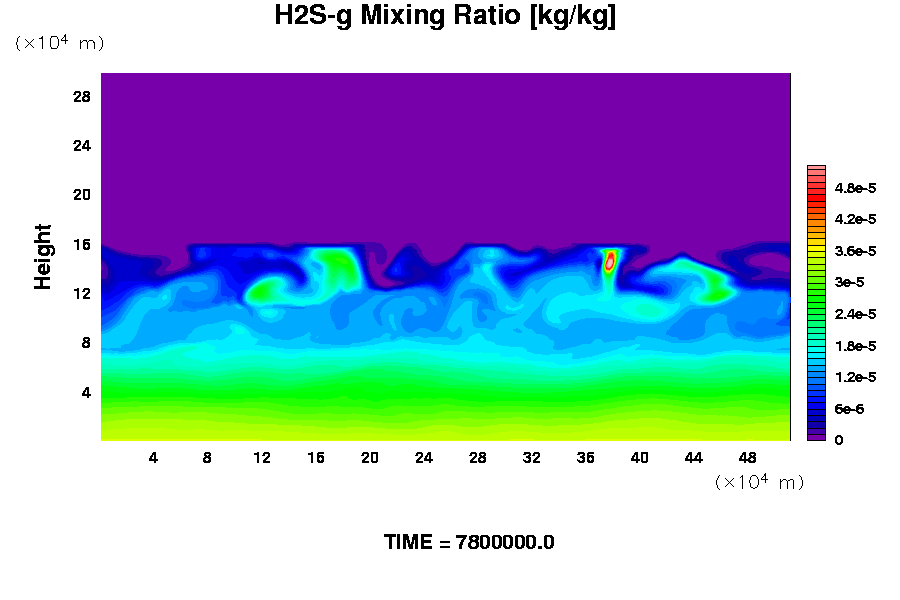The height and width of the screenshot is (600, 900).
Task: Click the plot title H2S-g Mixing Ratio
Action: [x=445, y=16]
